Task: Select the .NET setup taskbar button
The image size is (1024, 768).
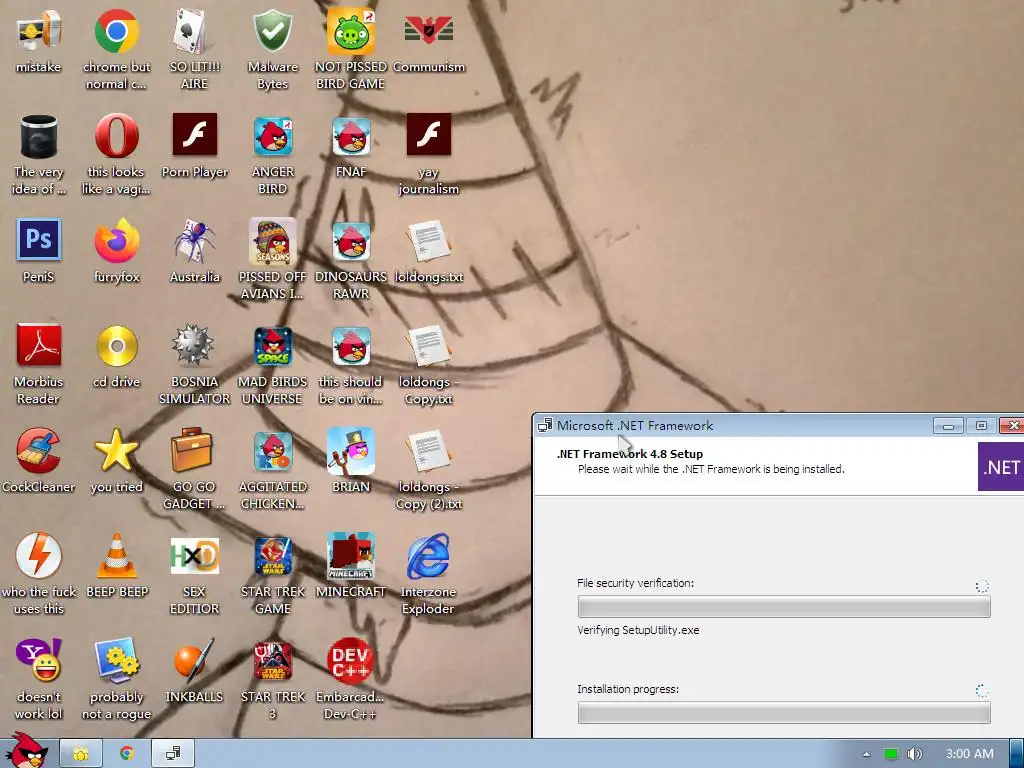Action: (173, 754)
